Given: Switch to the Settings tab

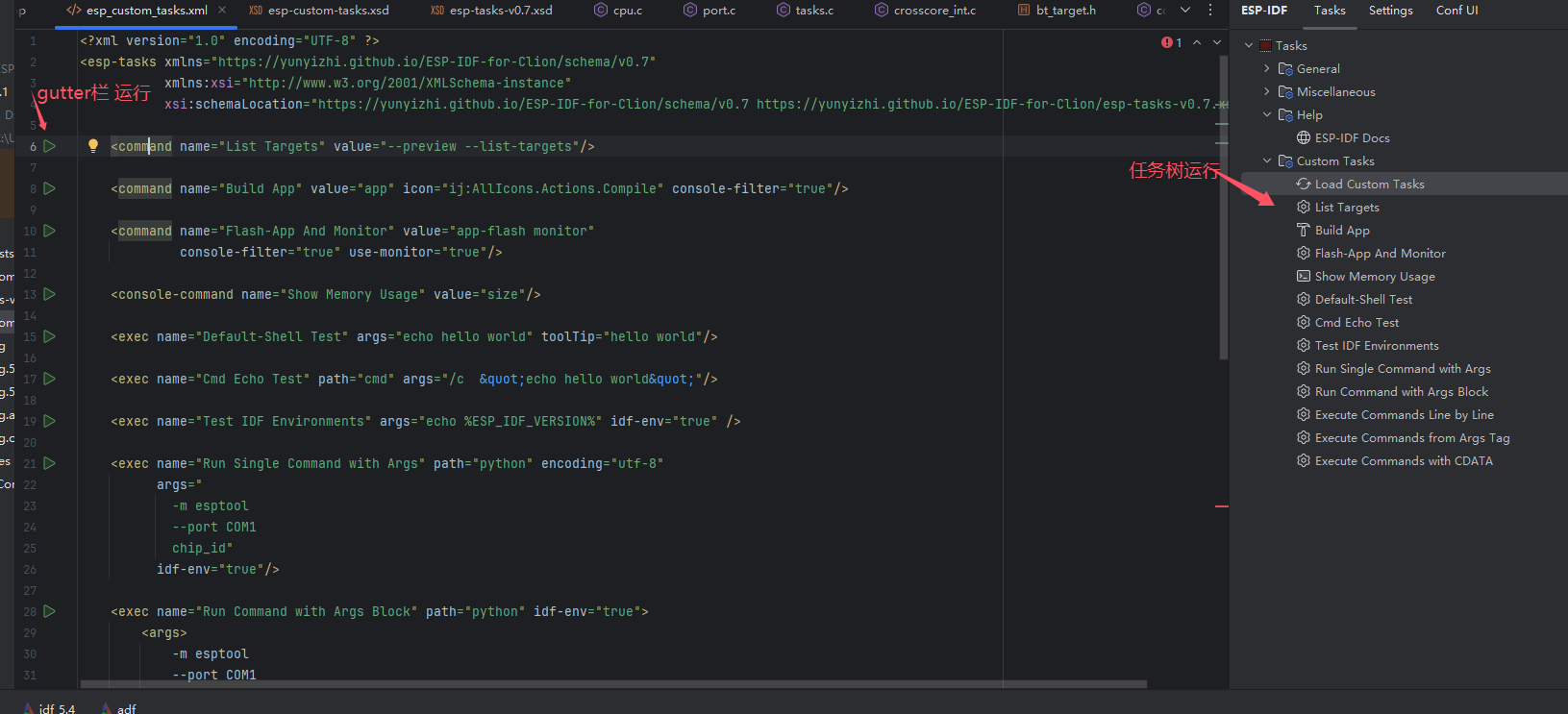Looking at the screenshot, I should [1390, 11].
